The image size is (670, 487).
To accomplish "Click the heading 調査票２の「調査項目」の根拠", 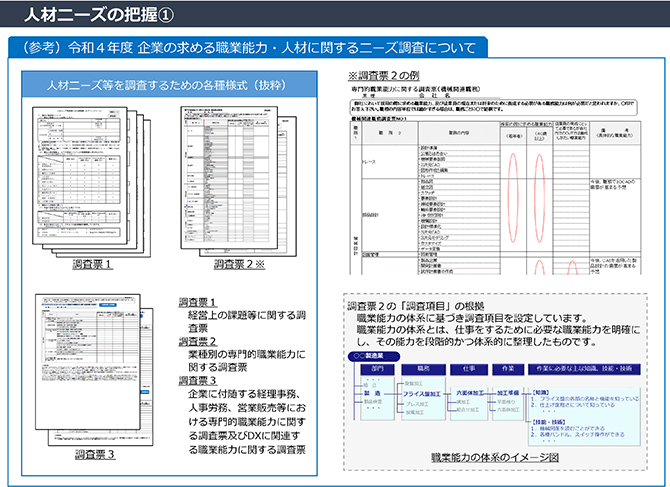I will pos(415,306).
